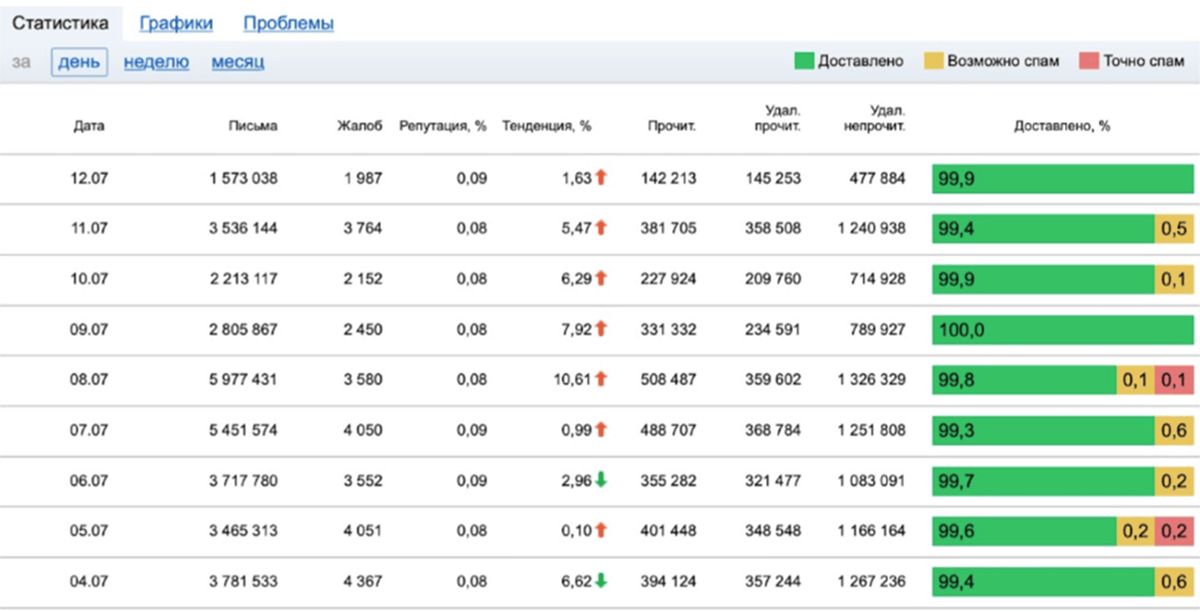Click the red Точно спам legend swatch
This screenshot has height=612, width=1200.
pyautogui.click(x=1088, y=61)
